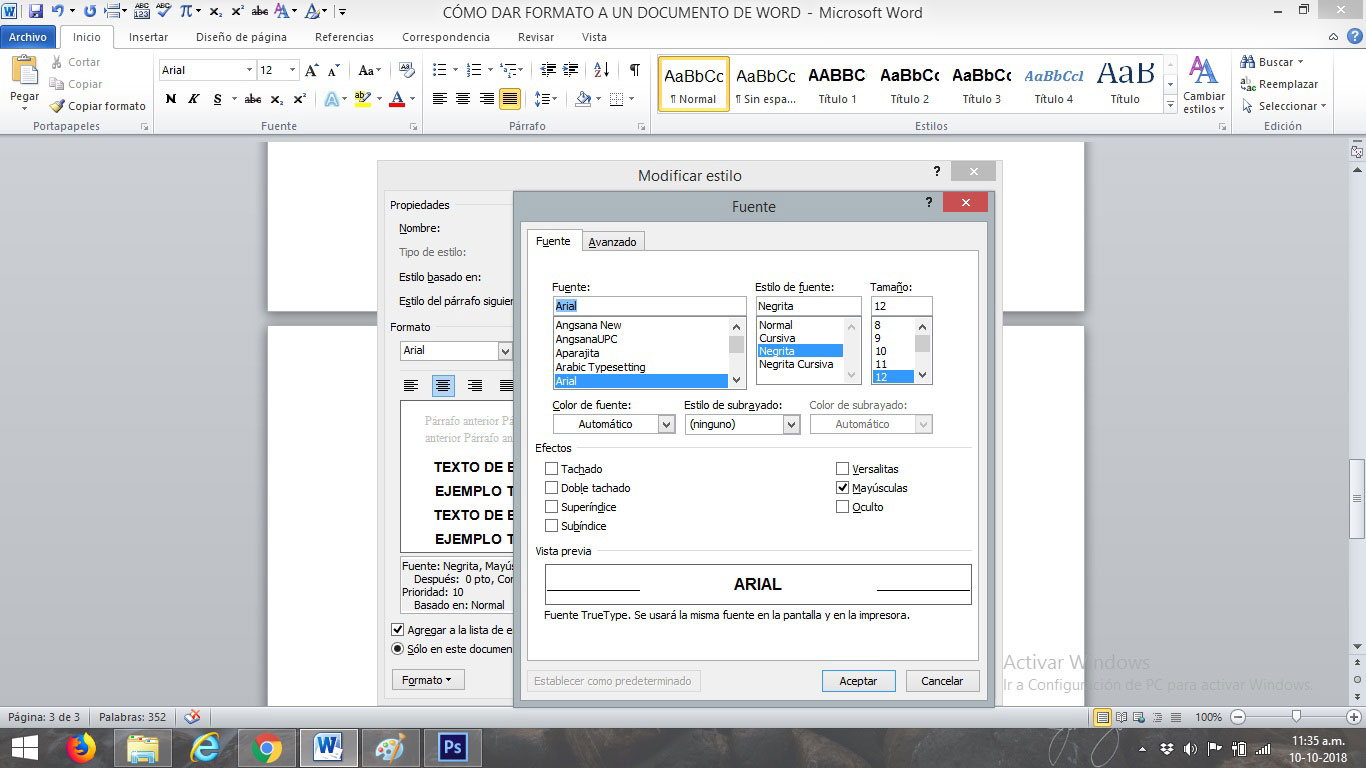Image resolution: width=1366 pixels, height=768 pixels.
Task: Open the Revisar ribbon tab
Action: 536,37
